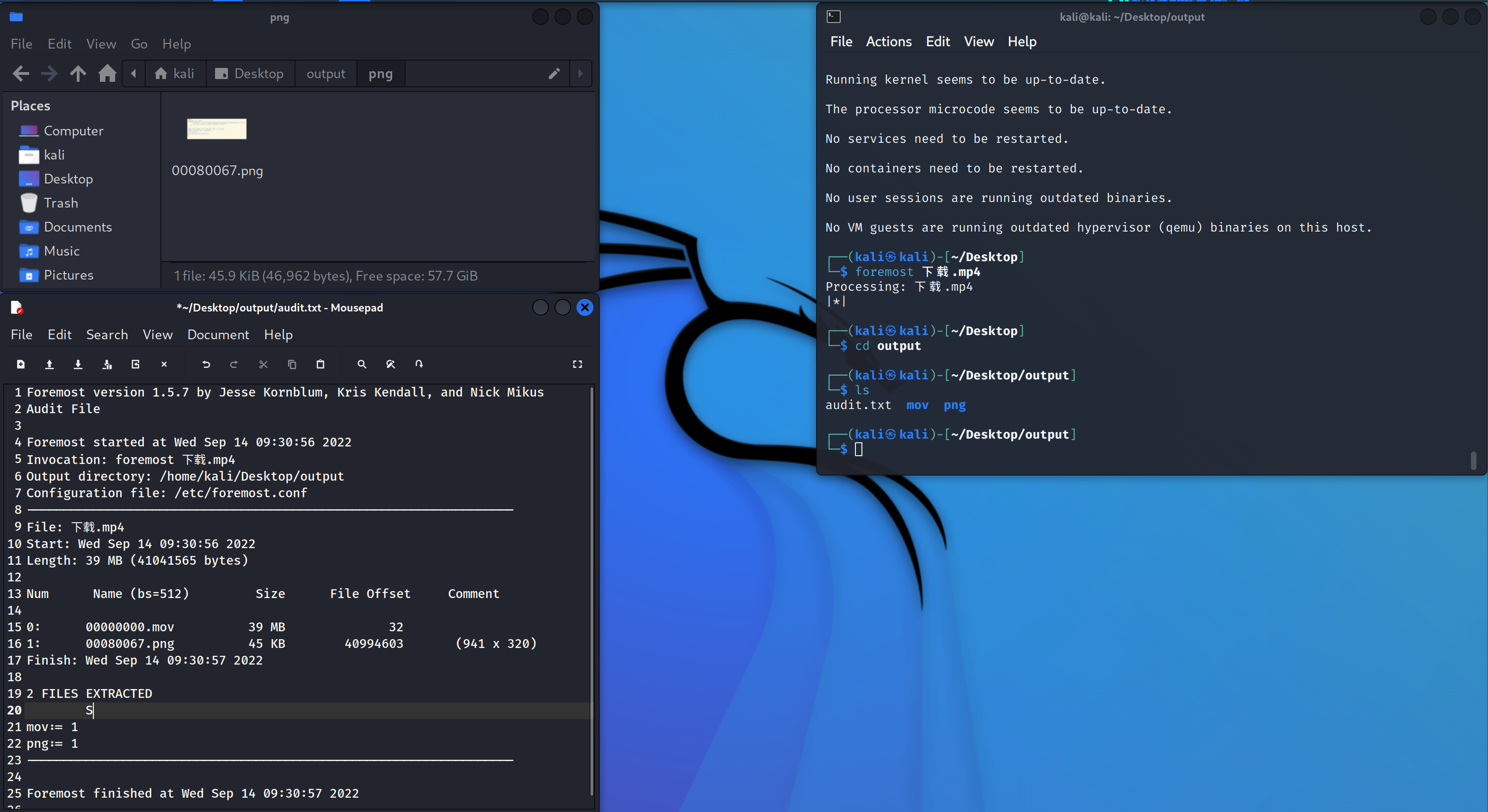Expand path bar with the right arrow
The height and width of the screenshot is (812, 1488).
[x=580, y=73]
